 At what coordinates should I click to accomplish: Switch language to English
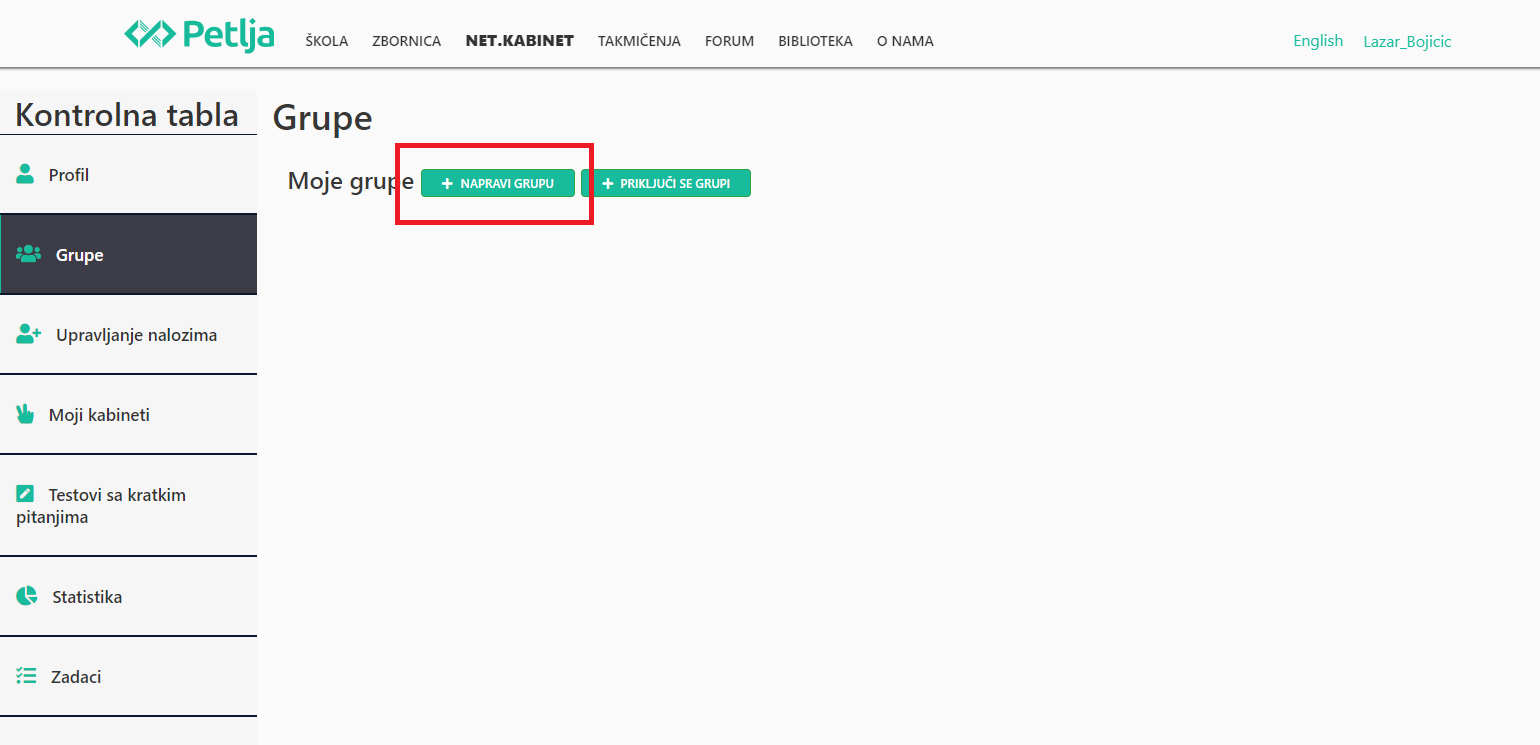tap(1317, 41)
